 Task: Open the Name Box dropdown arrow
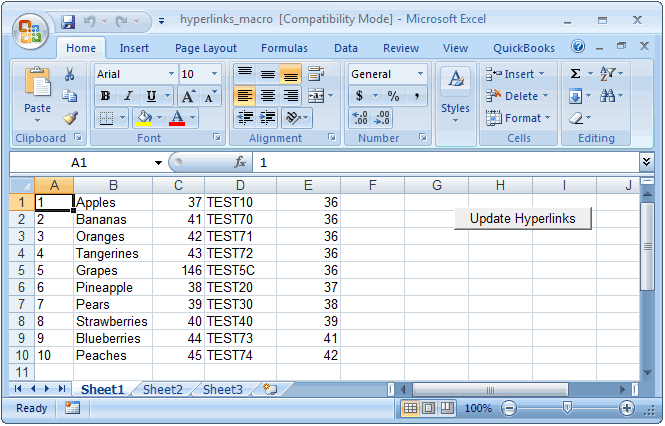coord(158,163)
